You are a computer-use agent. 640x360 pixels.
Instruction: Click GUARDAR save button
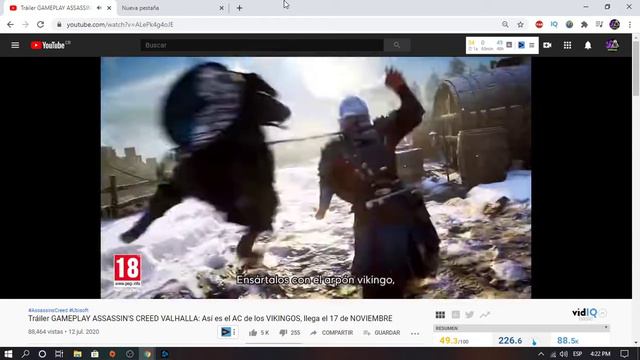click(382, 333)
